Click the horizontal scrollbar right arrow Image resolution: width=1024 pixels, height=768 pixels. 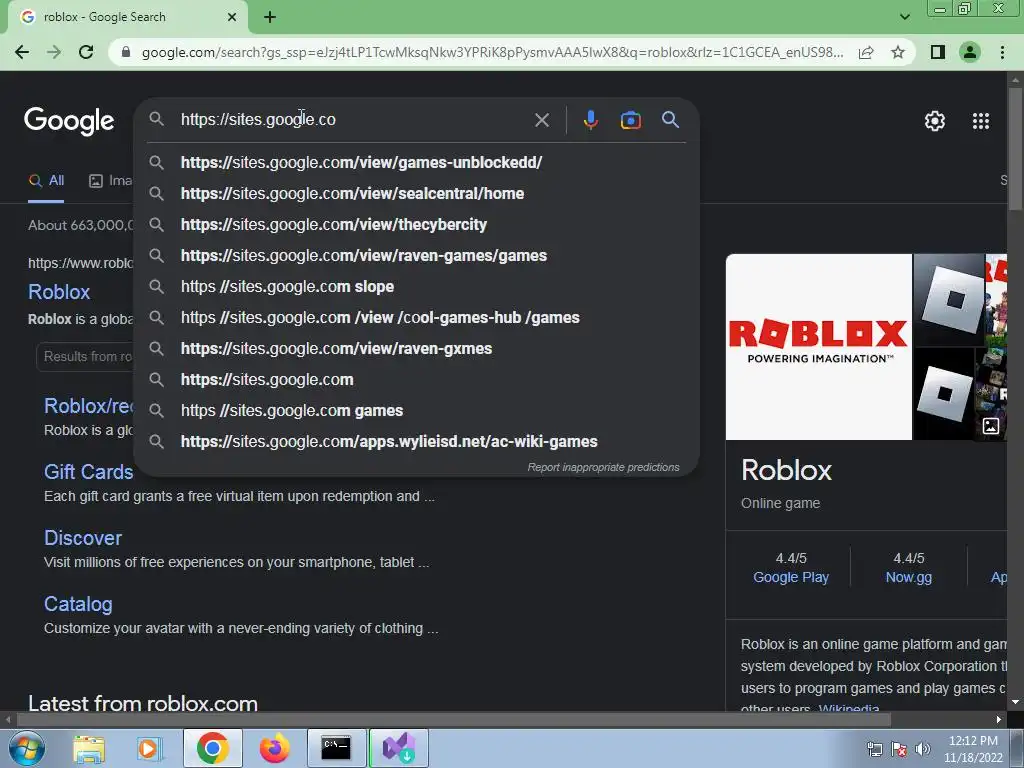tap(999, 719)
